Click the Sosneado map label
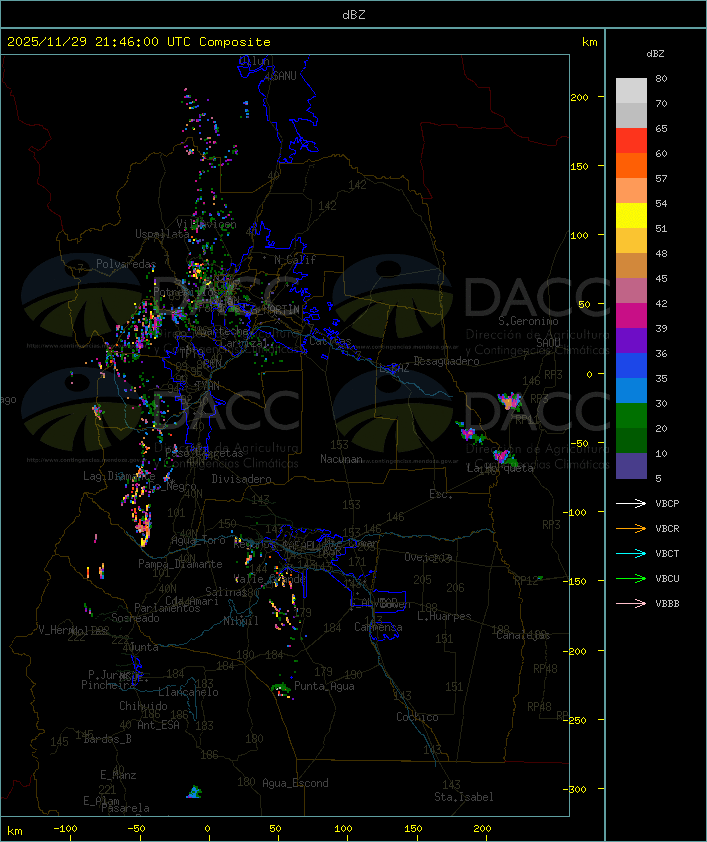The width and height of the screenshot is (707, 842). (x=135, y=618)
